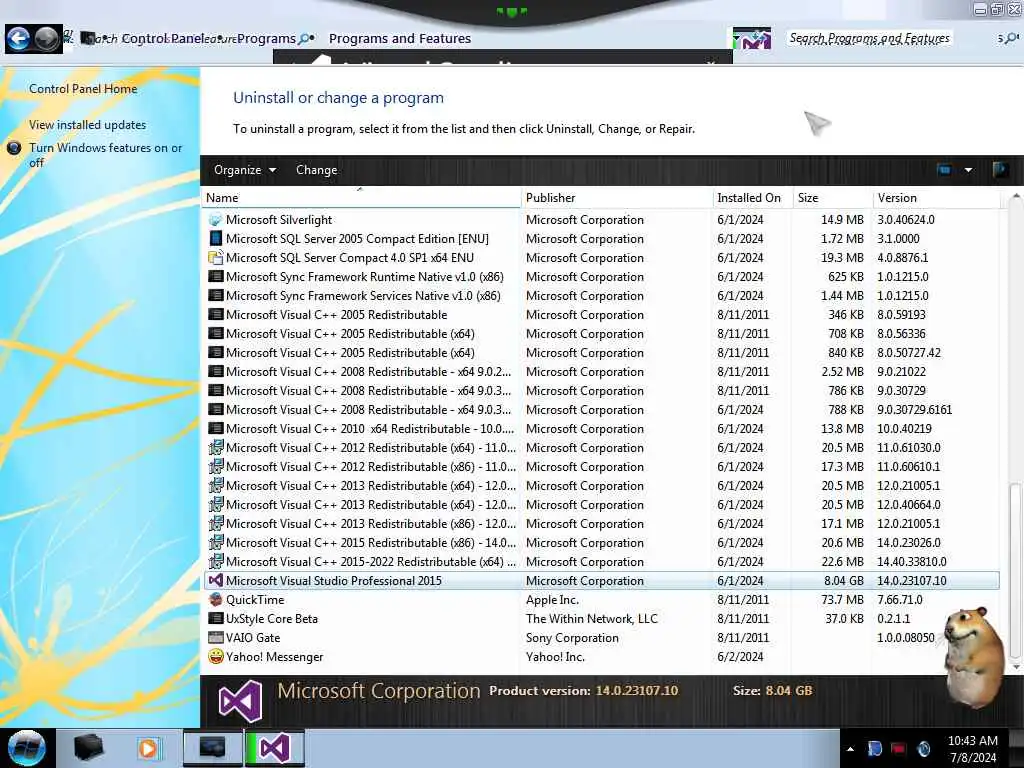
Task: Click the Change toolbar button
Action: pos(317,170)
